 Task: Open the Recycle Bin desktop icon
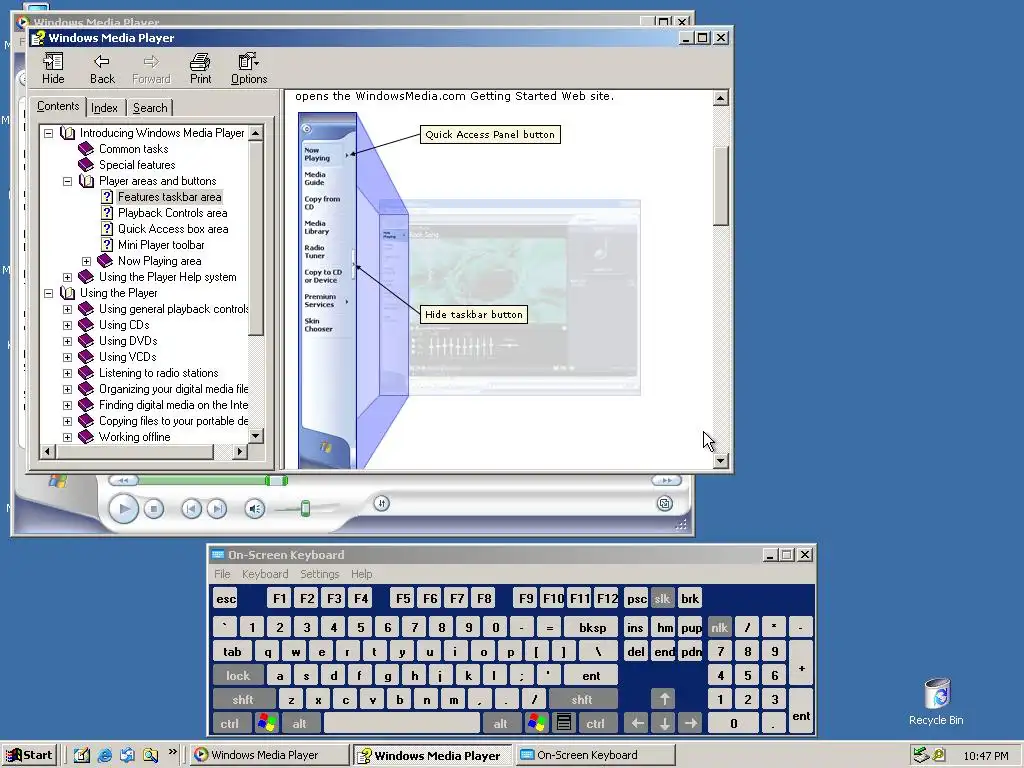(x=936, y=702)
